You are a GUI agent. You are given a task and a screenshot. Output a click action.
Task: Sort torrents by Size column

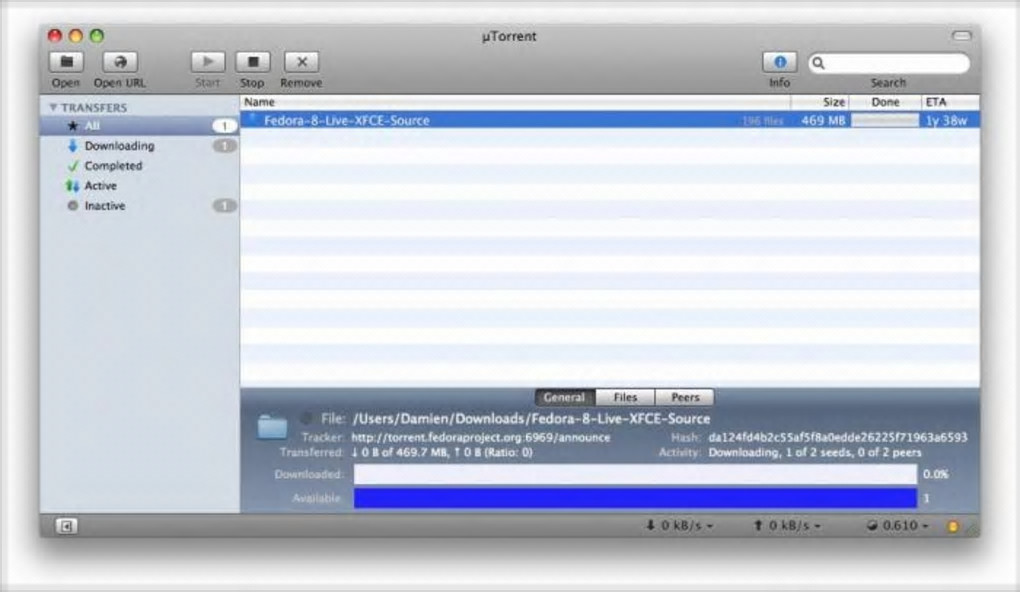820,102
